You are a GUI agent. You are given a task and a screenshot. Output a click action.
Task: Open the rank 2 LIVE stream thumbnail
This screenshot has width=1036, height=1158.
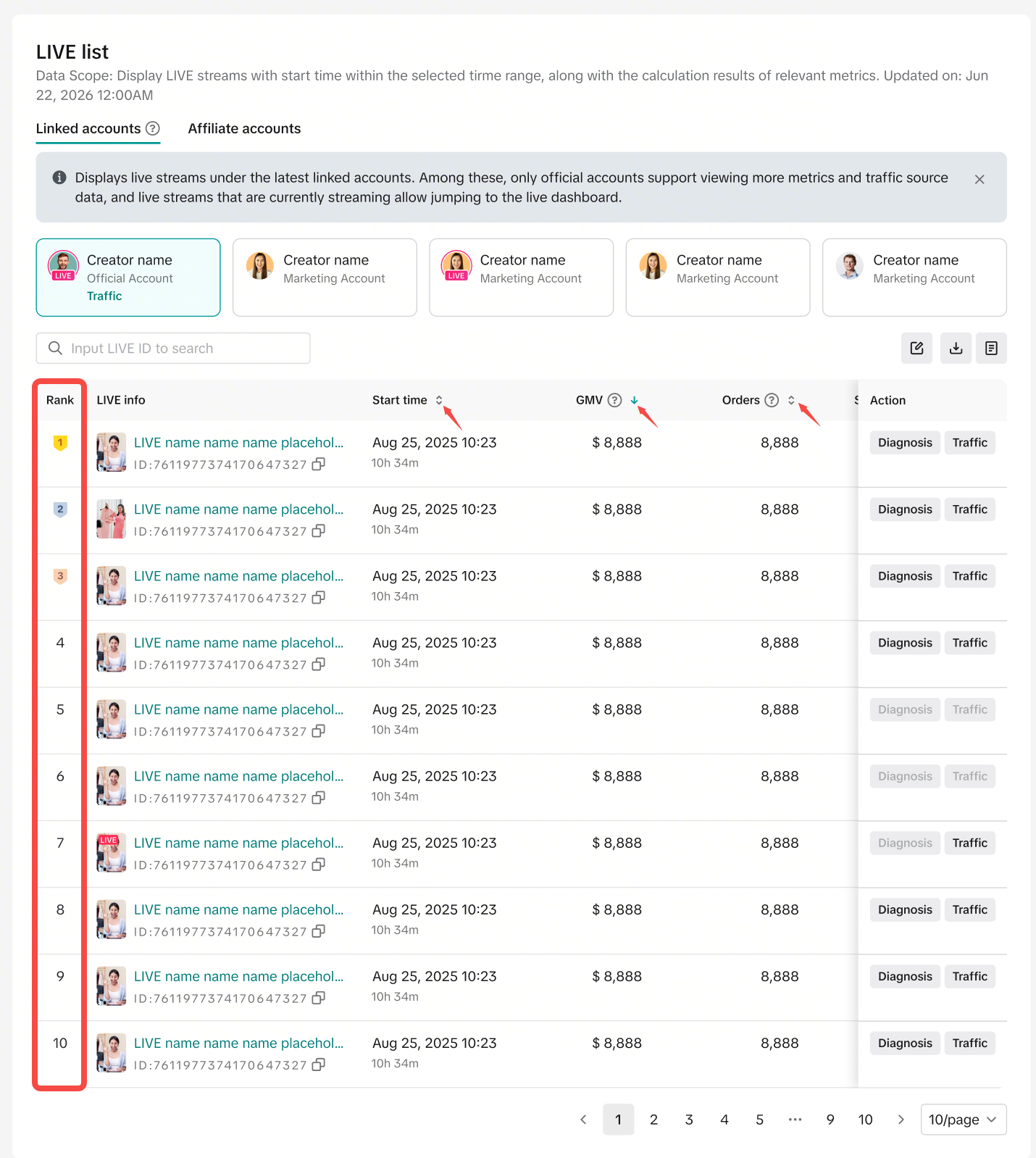[111, 519]
